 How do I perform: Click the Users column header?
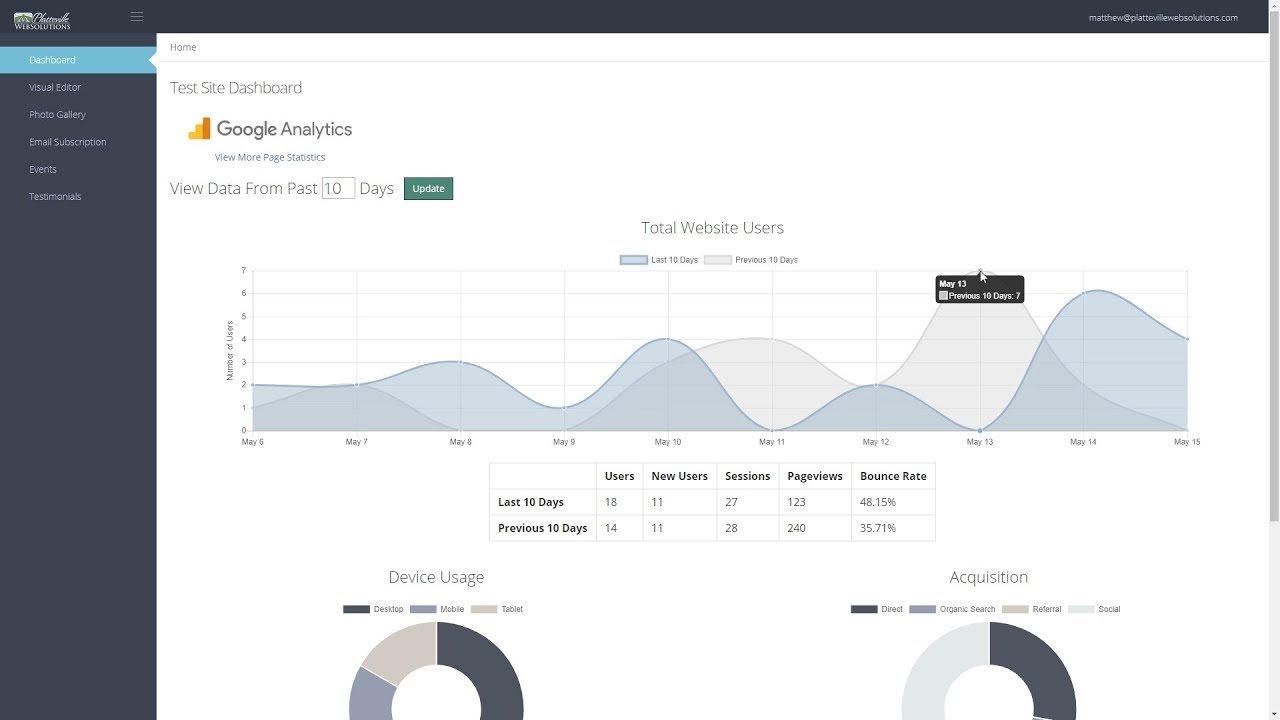619,476
